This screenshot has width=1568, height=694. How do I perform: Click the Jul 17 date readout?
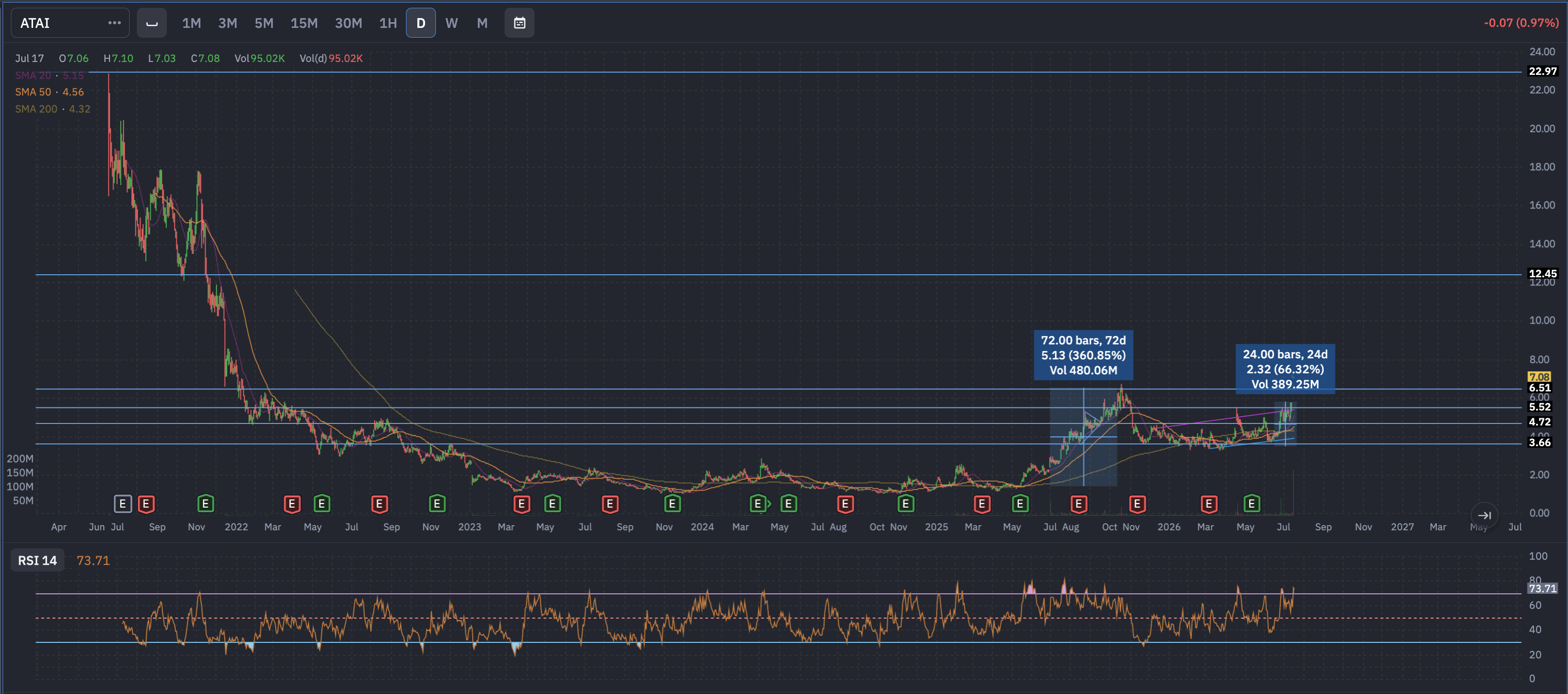[29, 58]
